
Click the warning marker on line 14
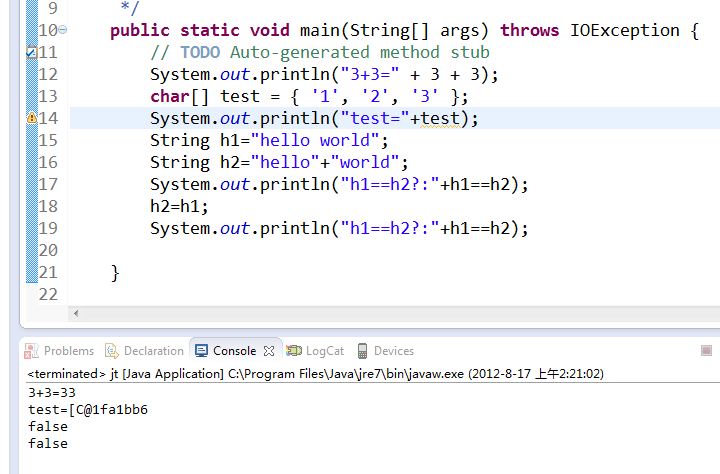(32, 118)
